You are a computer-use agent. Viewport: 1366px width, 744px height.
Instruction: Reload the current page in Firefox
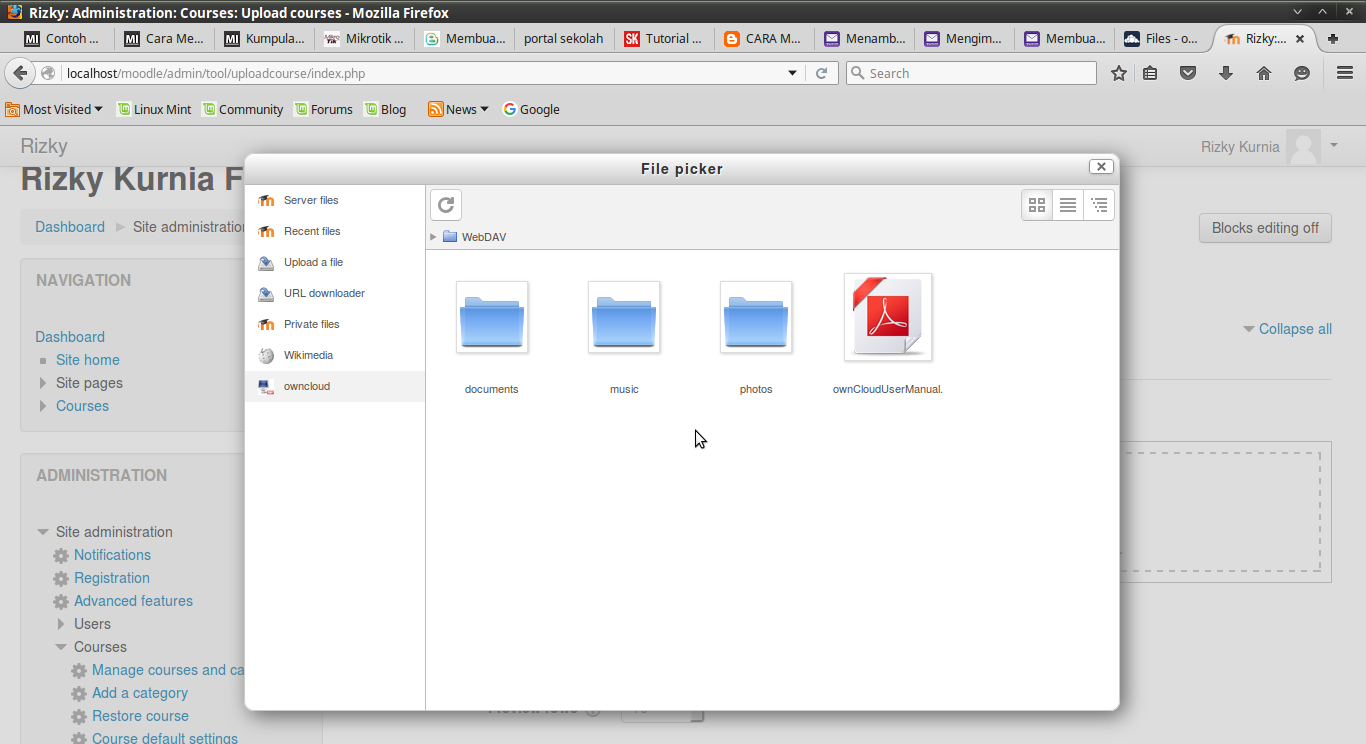tap(822, 73)
